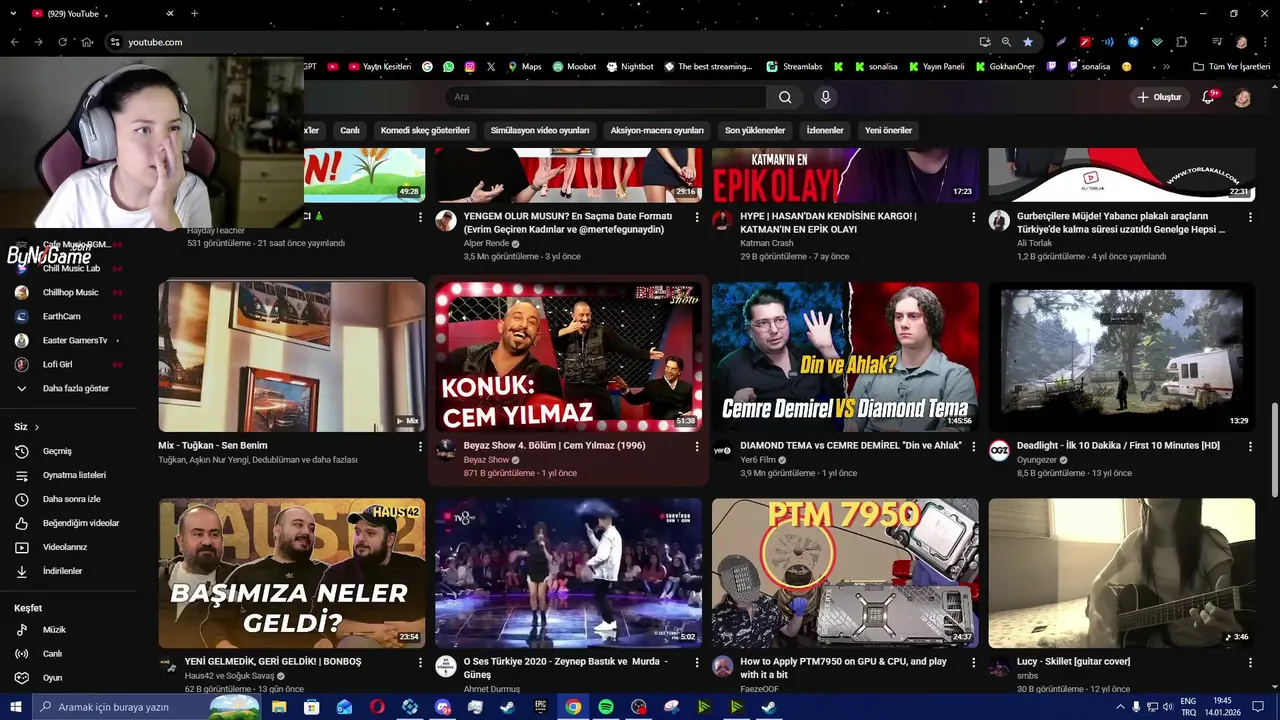
Task: Open options menu for Beyaz Show video
Action: (697, 446)
